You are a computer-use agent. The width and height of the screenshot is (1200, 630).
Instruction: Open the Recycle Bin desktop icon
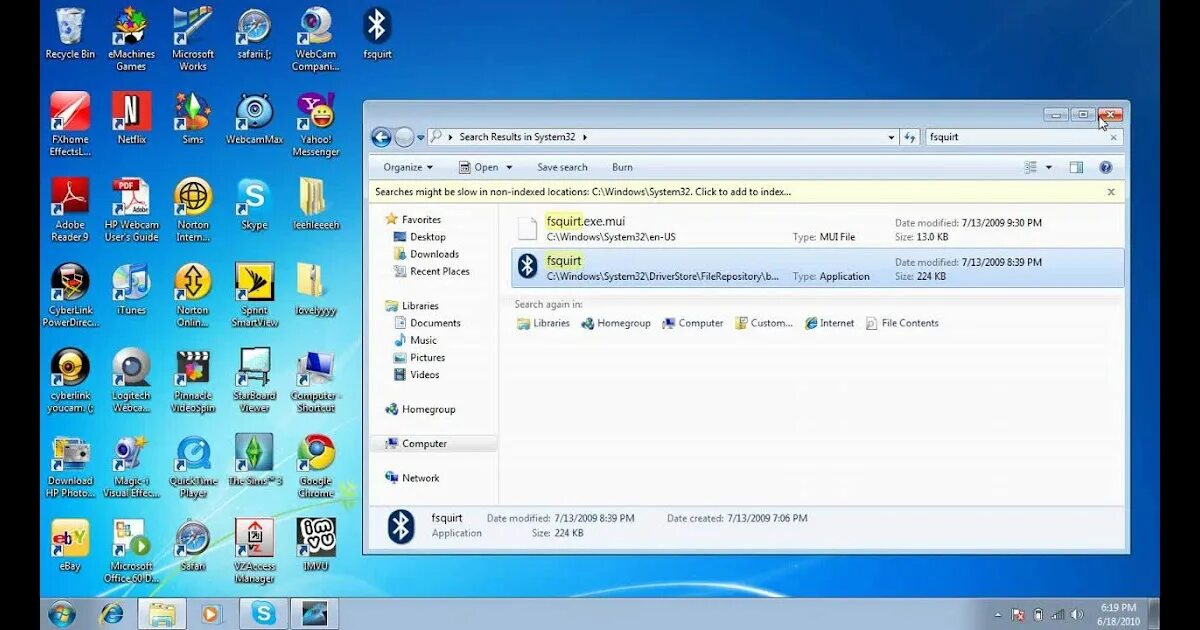tap(70, 34)
